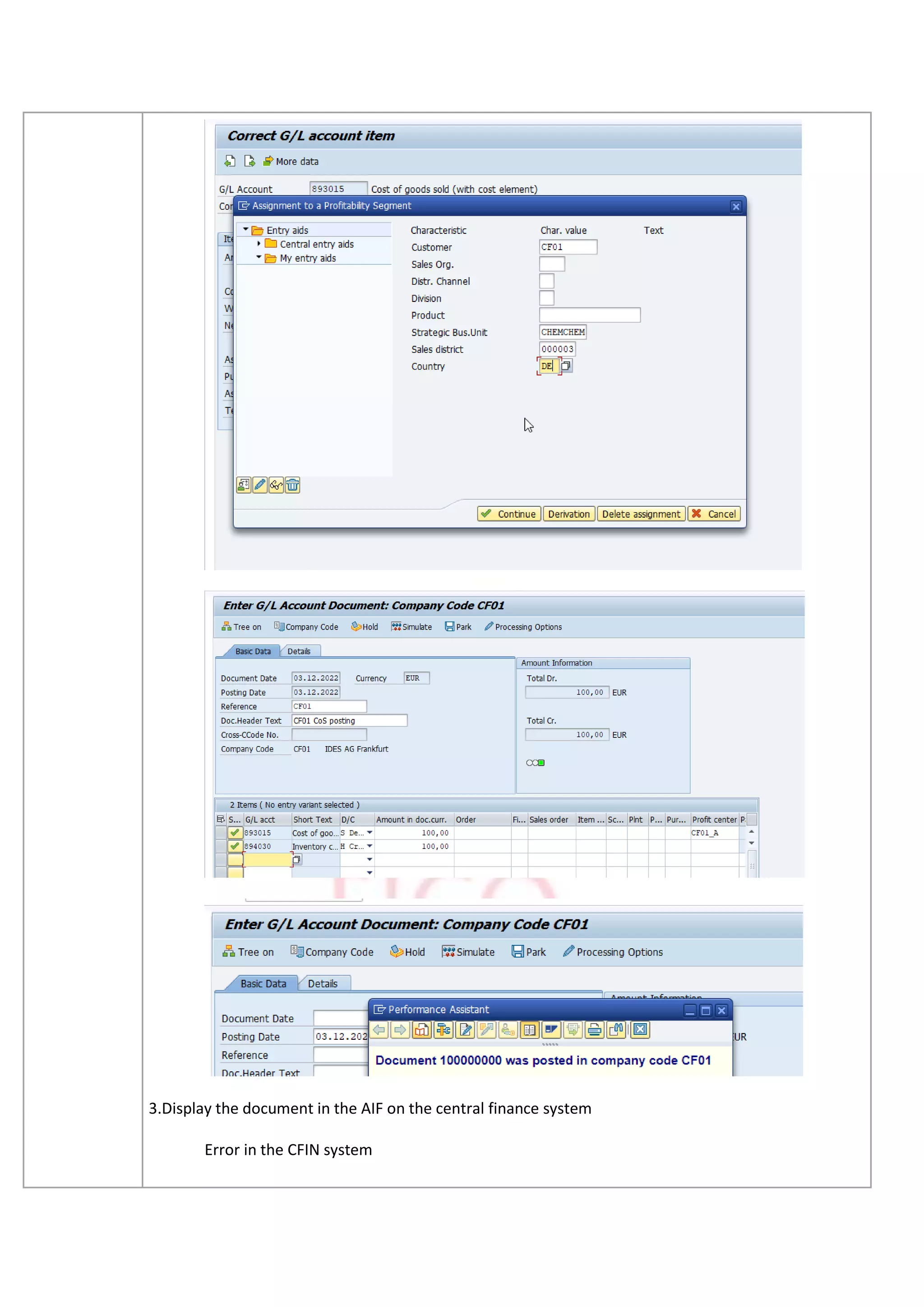Click the Distr. Channel input box
The width and height of the screenshot is (924, 1307).
coord(546,281)
